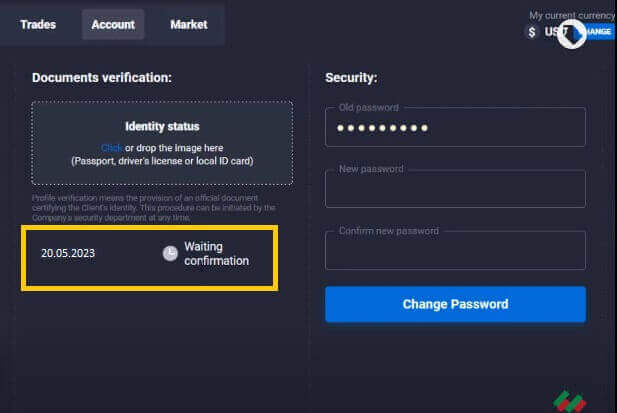Click the Security section heading
Viewport: 617px width, 413px height.
[x=351, y=77]
